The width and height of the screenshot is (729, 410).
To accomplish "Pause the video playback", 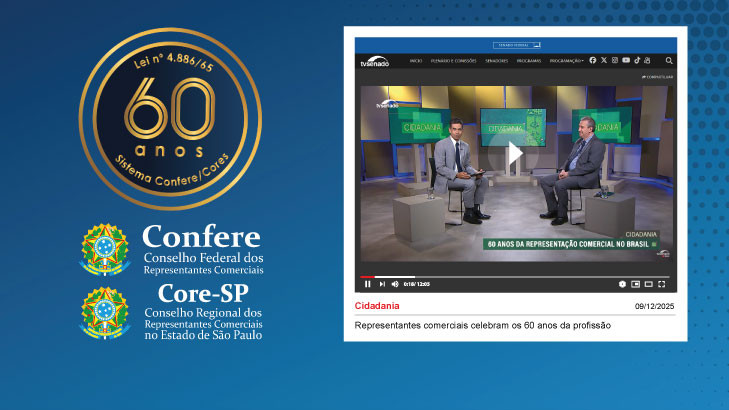I will click(368, 284).
